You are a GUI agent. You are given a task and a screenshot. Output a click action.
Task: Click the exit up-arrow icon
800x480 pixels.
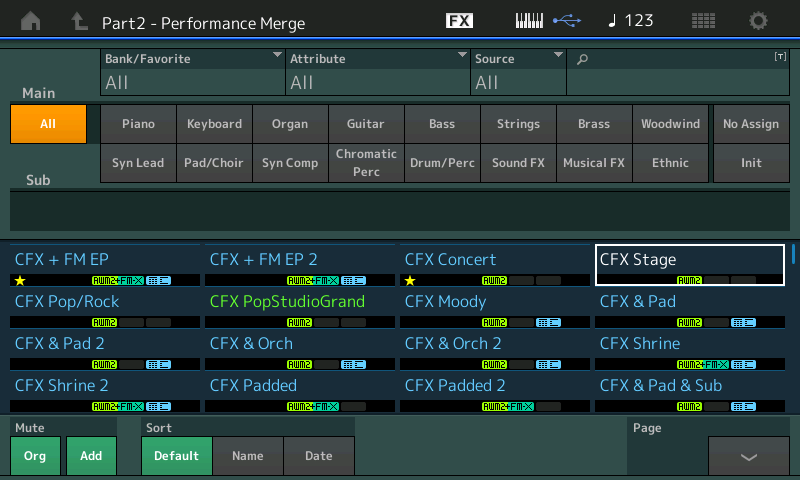pyautogui.click(x=79, y=21)
